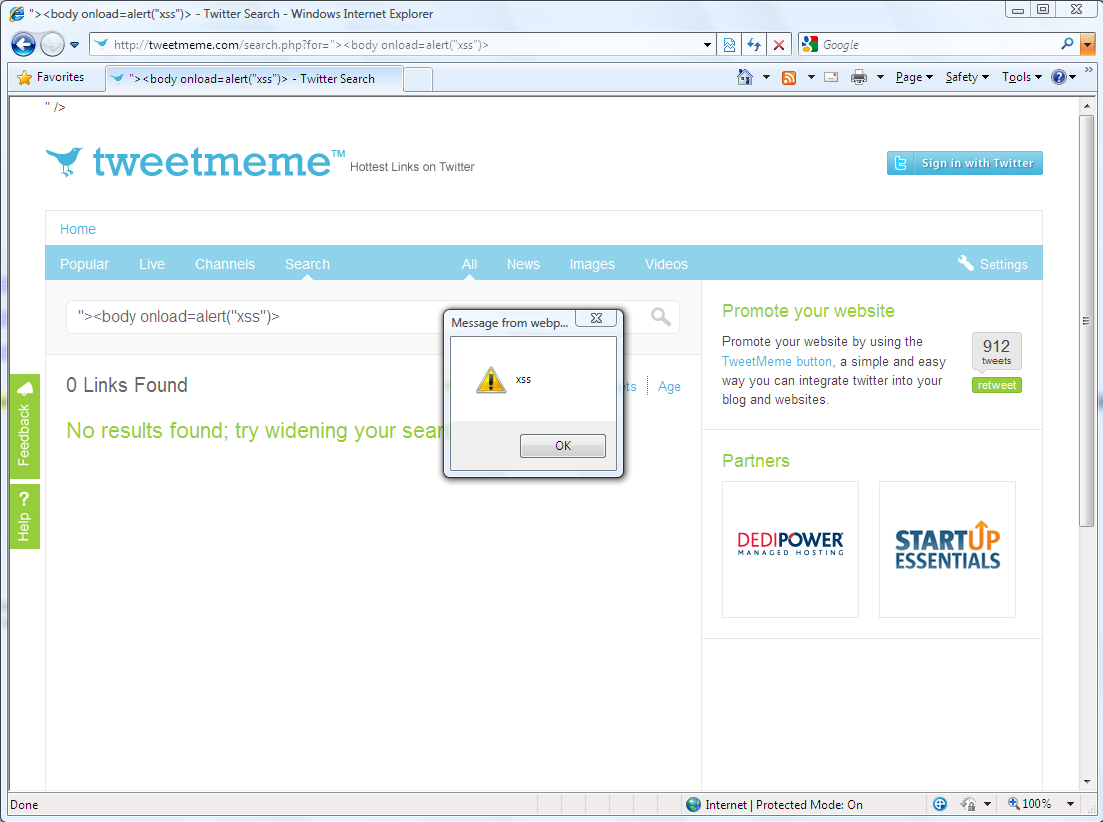Click the scrollbar up arrow
Screen dimensions: 1103x822
pos(1087,106)
